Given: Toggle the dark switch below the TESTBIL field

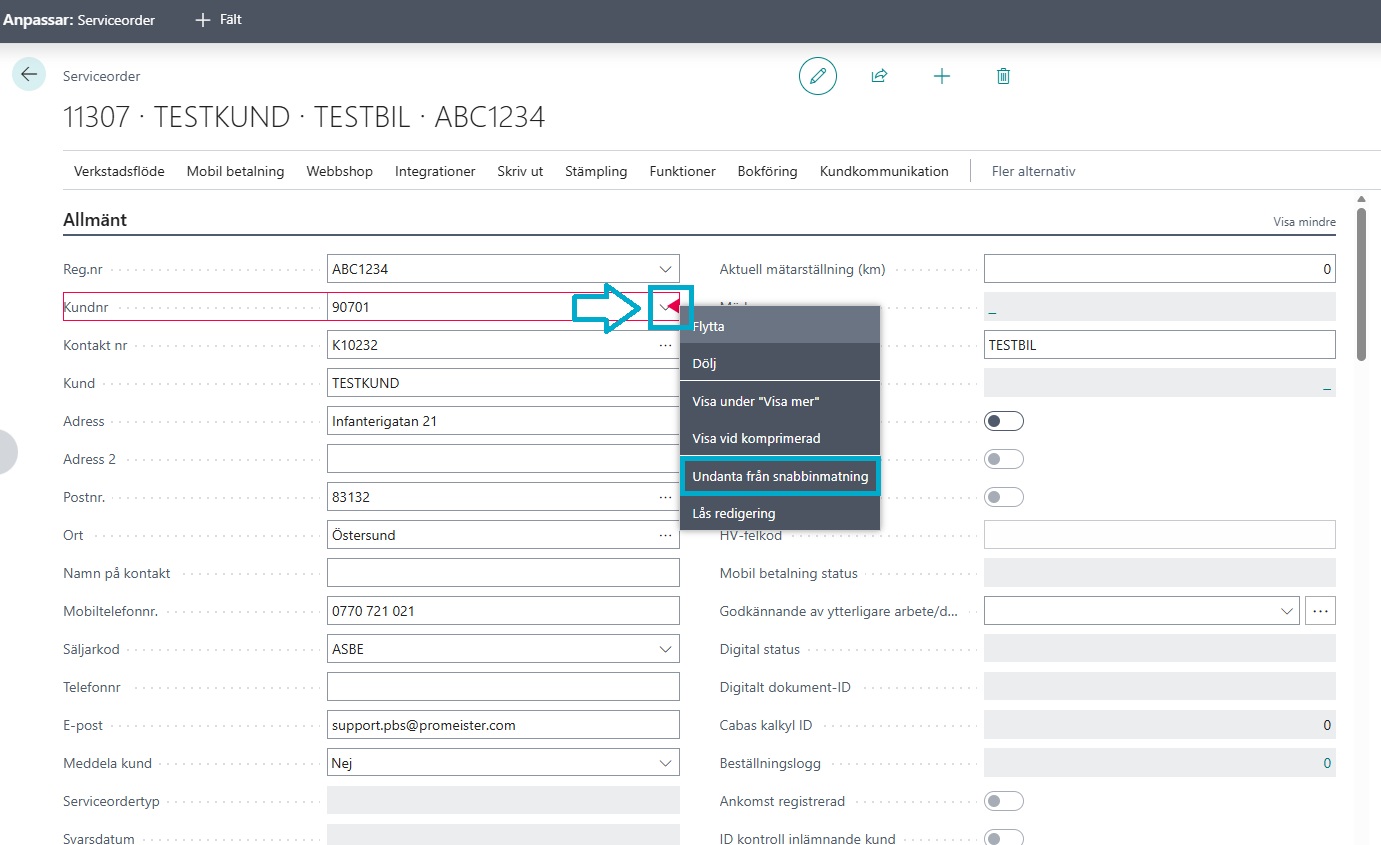Looking at the screenshot, I should click(x=1004, y=421).
